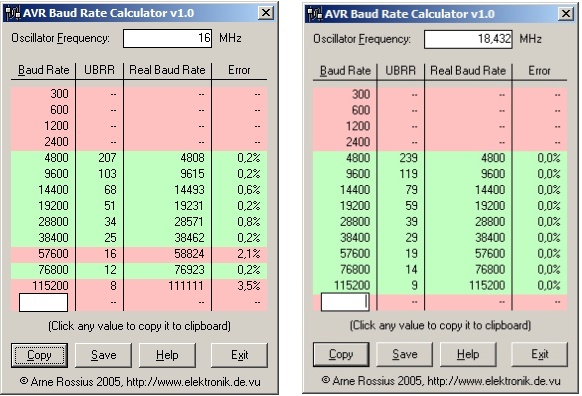
Task: Click the app icon in left window title bar
Action: click(x=13, y=13)
